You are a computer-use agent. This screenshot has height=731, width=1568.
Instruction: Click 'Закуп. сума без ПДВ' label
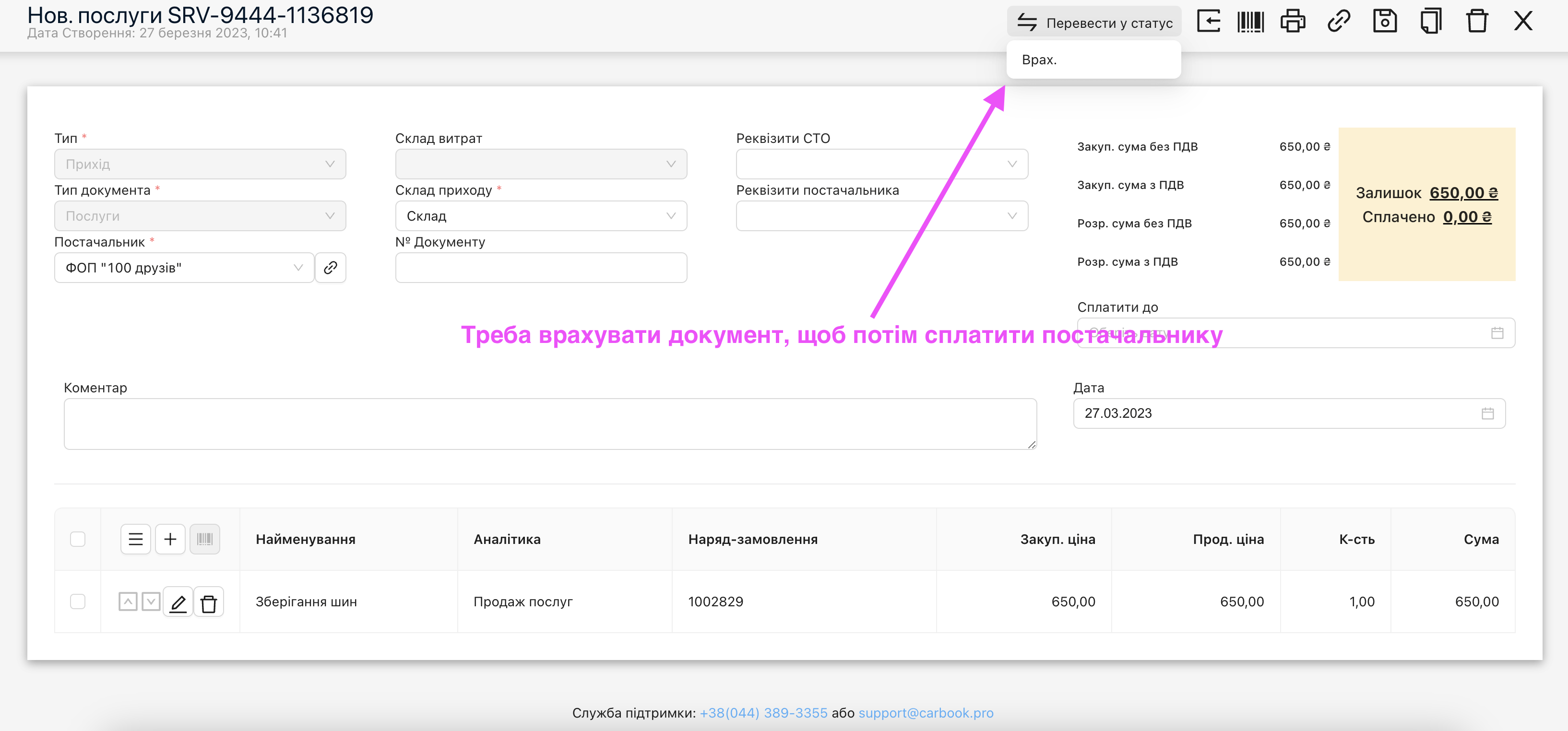1137,147
